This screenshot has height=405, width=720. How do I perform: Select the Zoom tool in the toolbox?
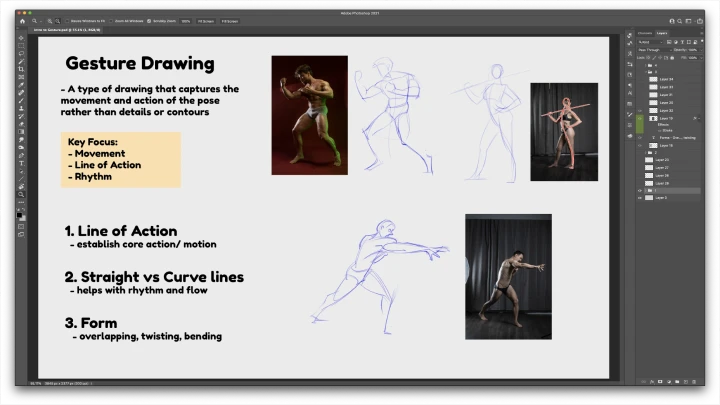pos(21,194)
